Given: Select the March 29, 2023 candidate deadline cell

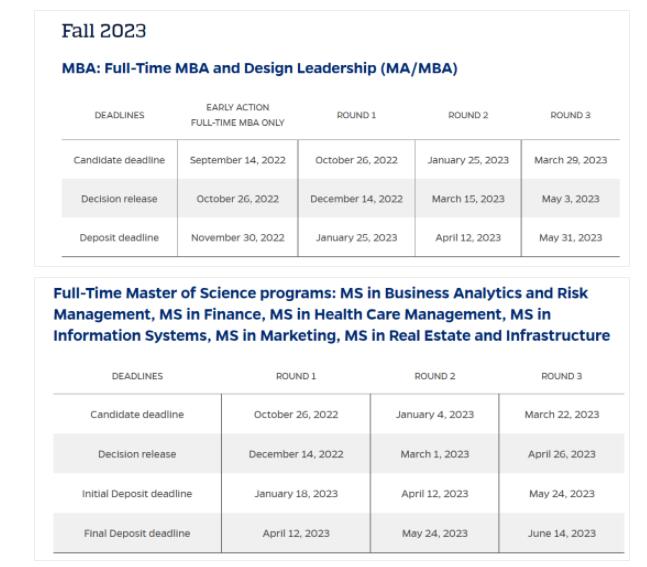Looking at the screenshot, I should (x=570, y=160).
